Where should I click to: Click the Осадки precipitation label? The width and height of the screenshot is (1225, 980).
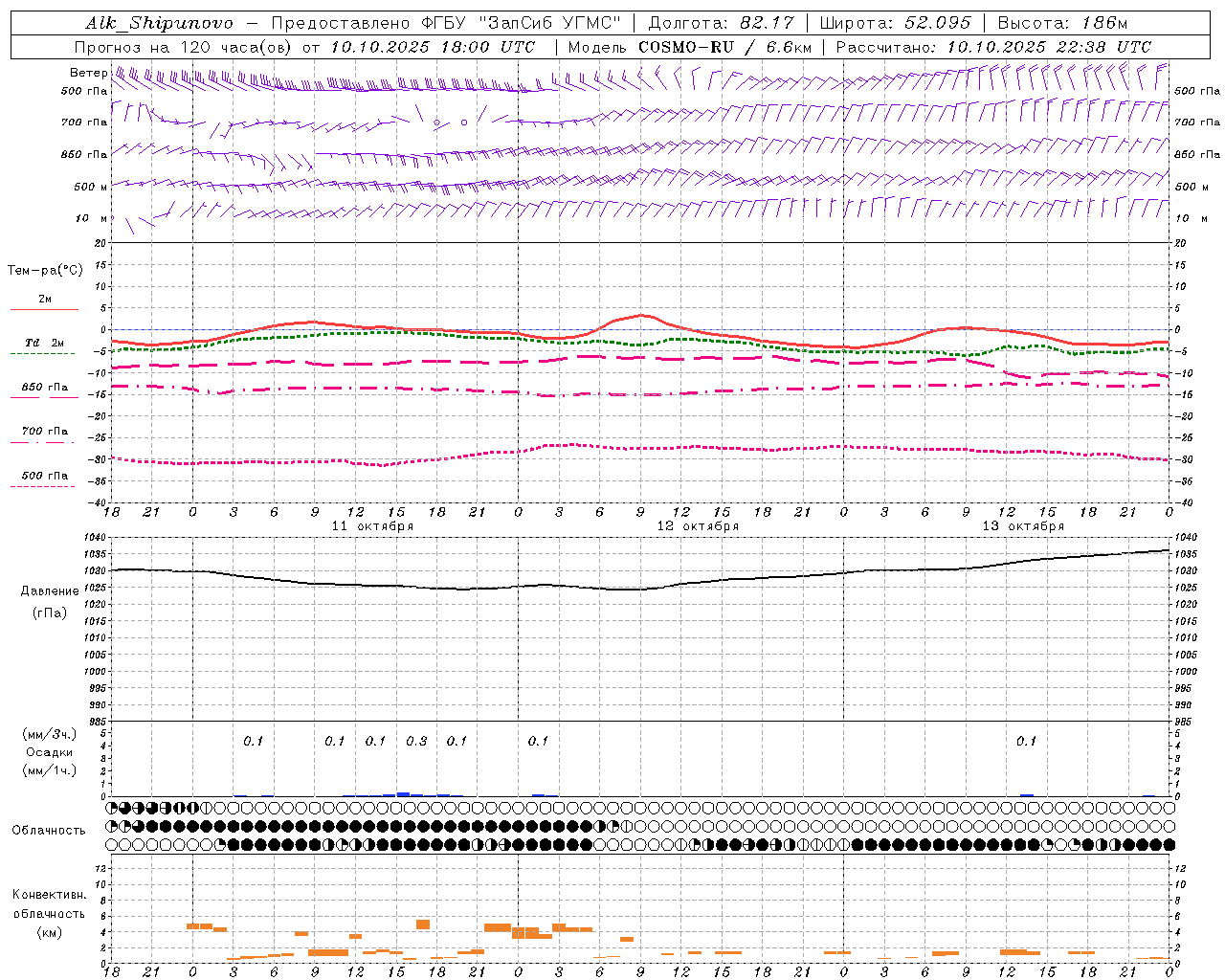tap(50, 752)
